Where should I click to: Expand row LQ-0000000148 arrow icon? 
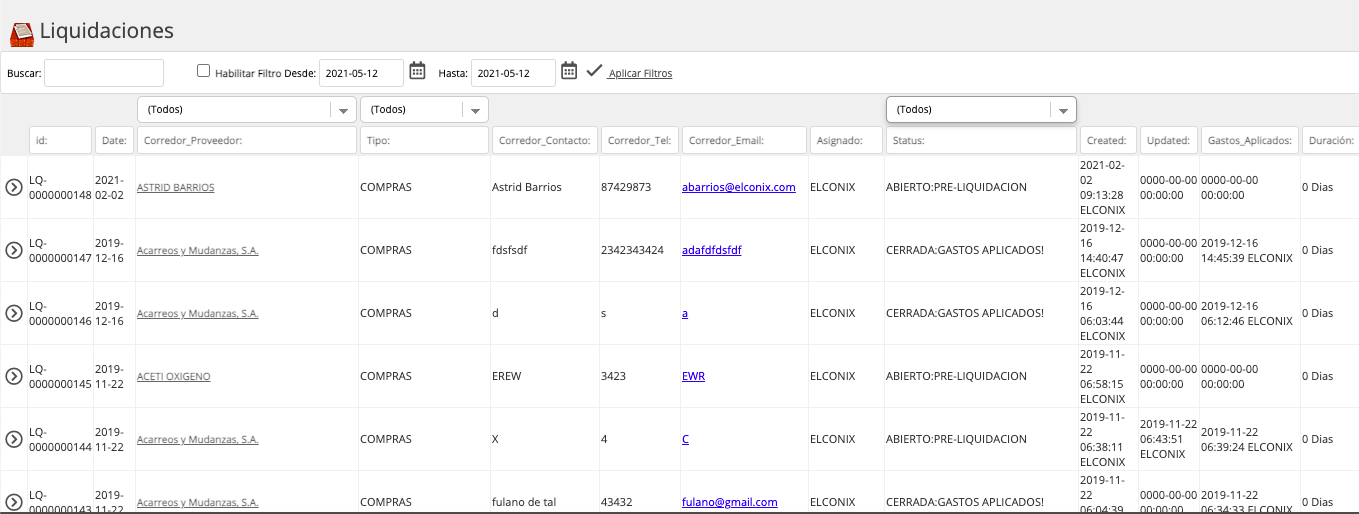(14, 187)
